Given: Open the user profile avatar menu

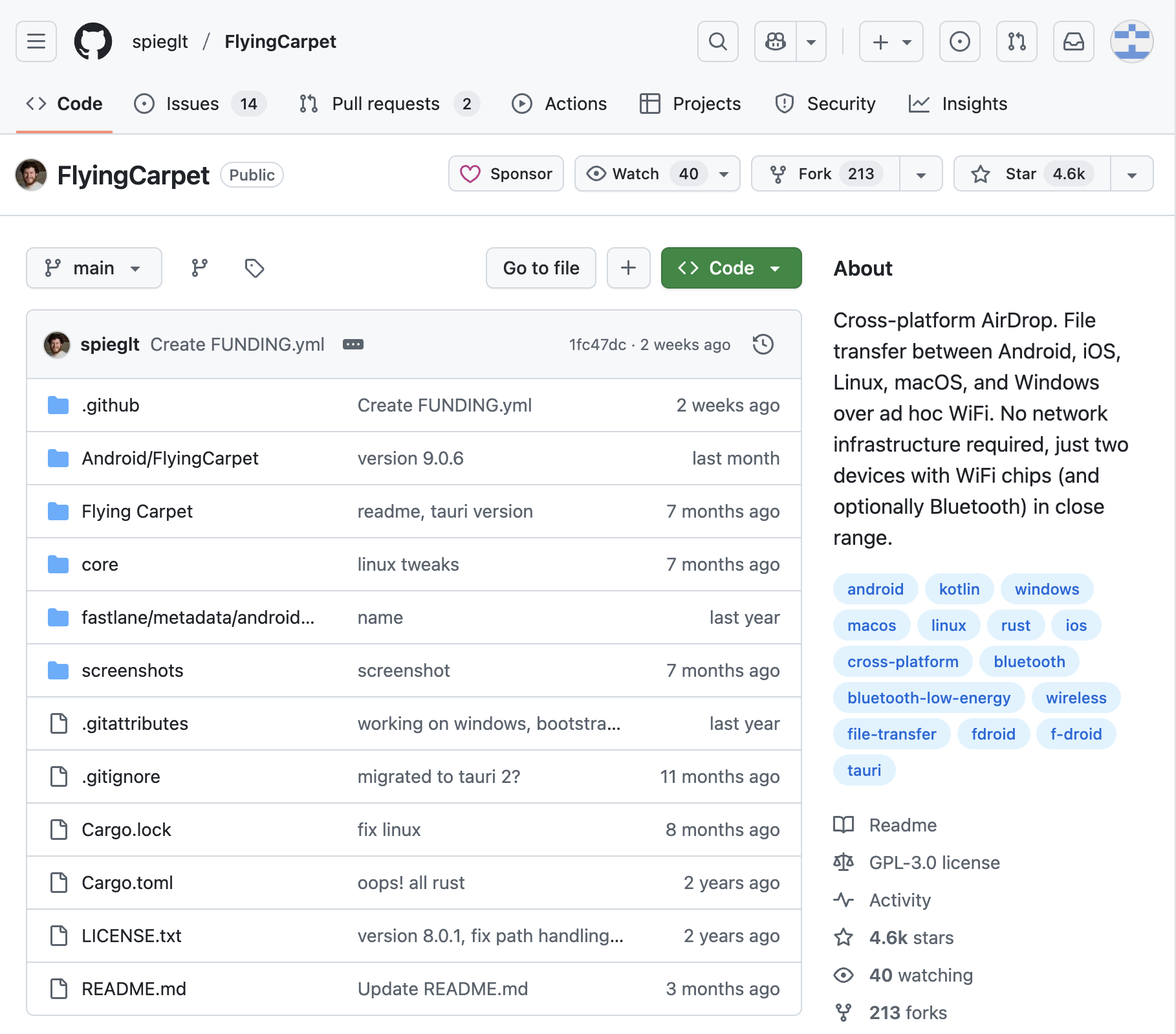Looking at the screenshot, I should point(1131,41).
